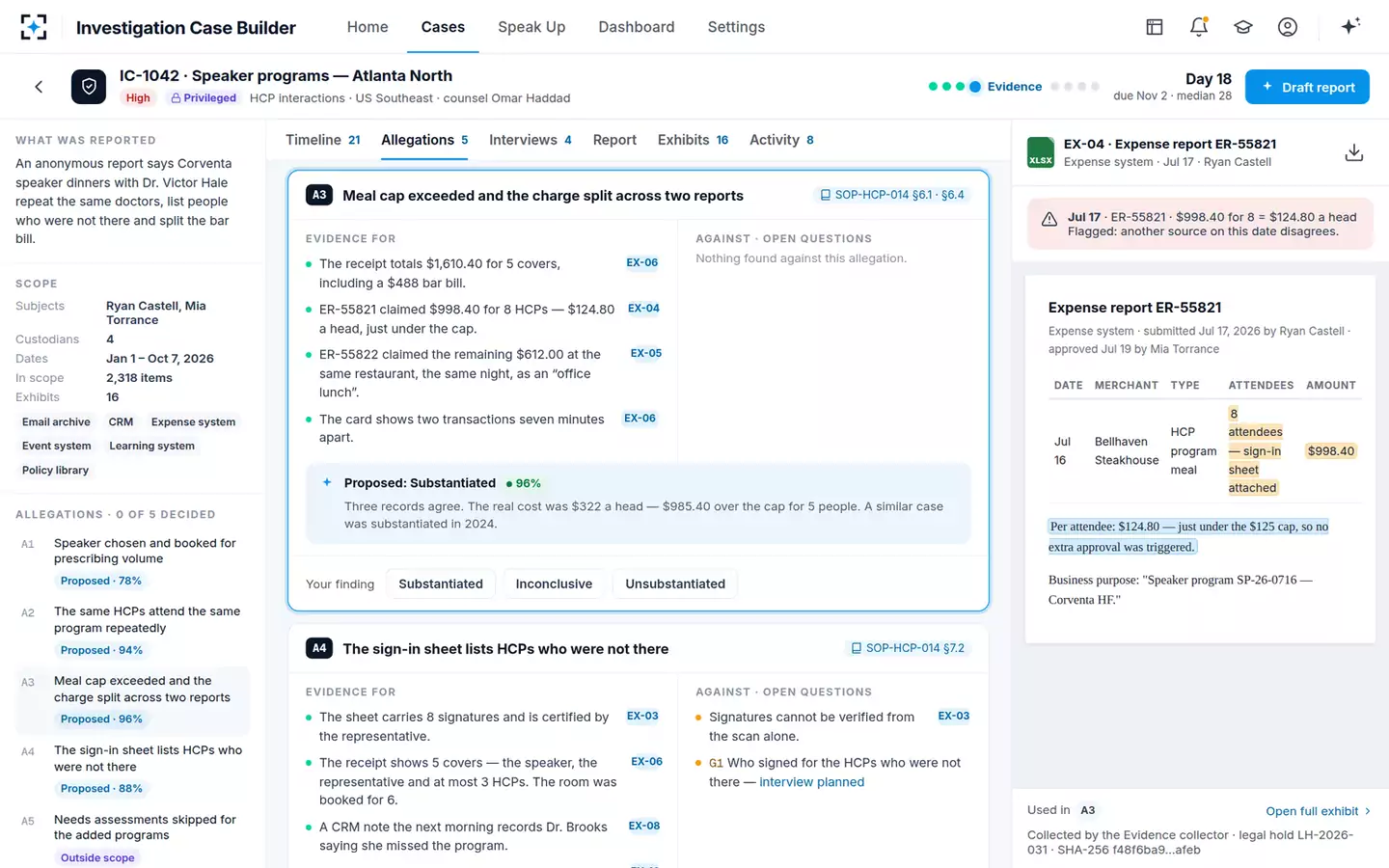This screenshot has width=1389, height=868.
Task: Click the Proposed: Substantiated sparkle icon
Action: [327, 482]
